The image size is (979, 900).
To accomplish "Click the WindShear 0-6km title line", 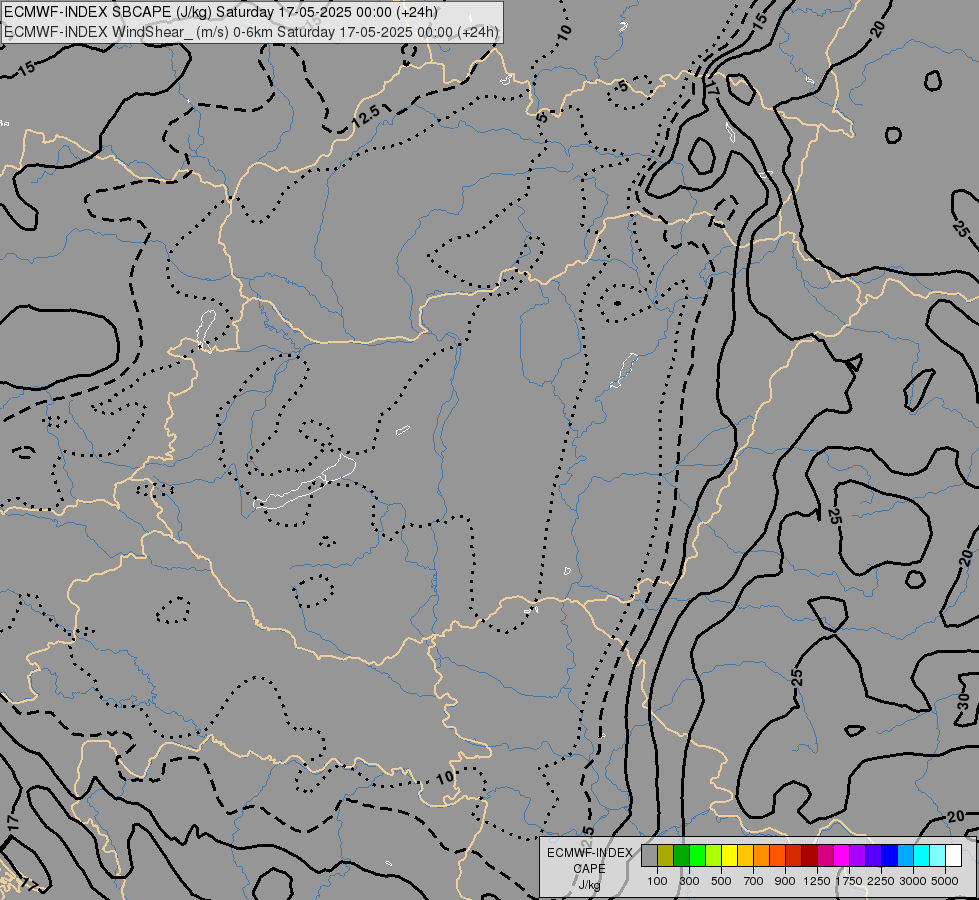I will pos(251,32).
